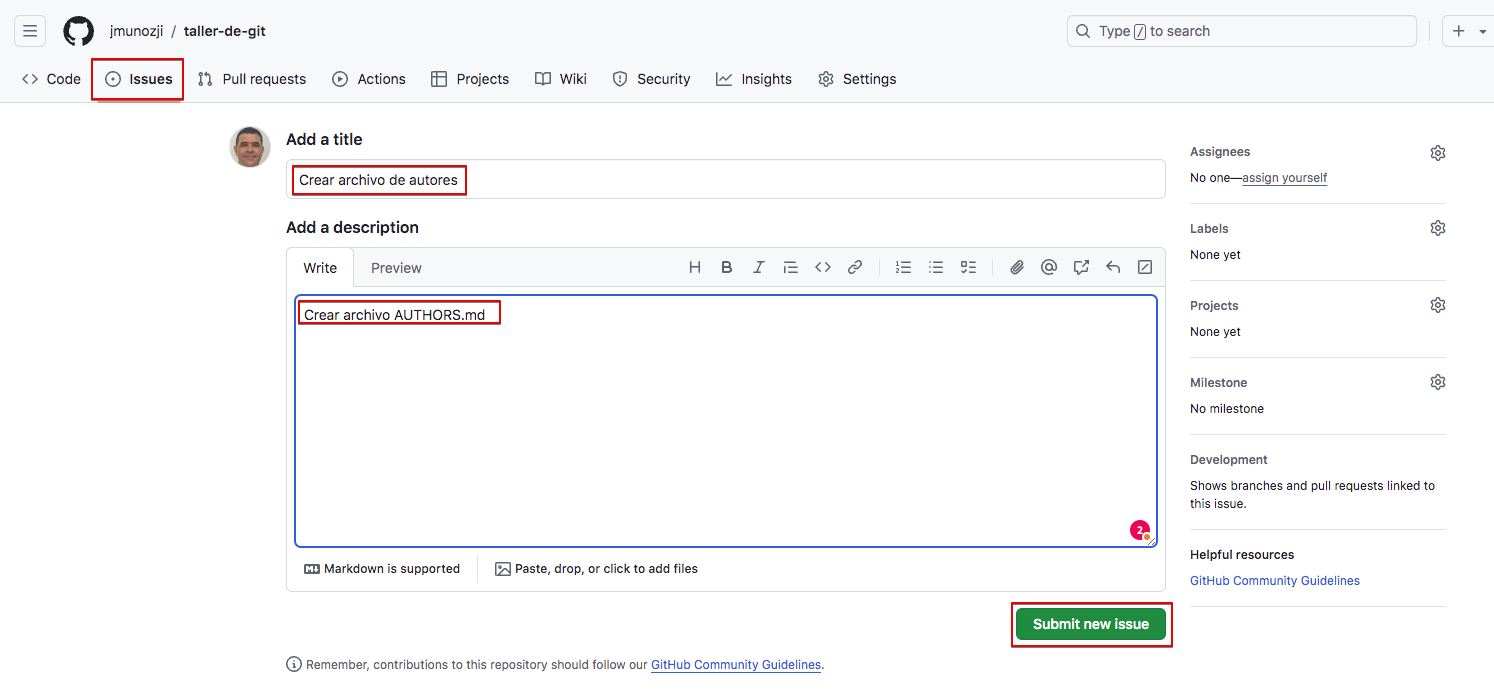1494x697 pixels.
Task: Click the italic formatting icon
Action: (759, 267)
